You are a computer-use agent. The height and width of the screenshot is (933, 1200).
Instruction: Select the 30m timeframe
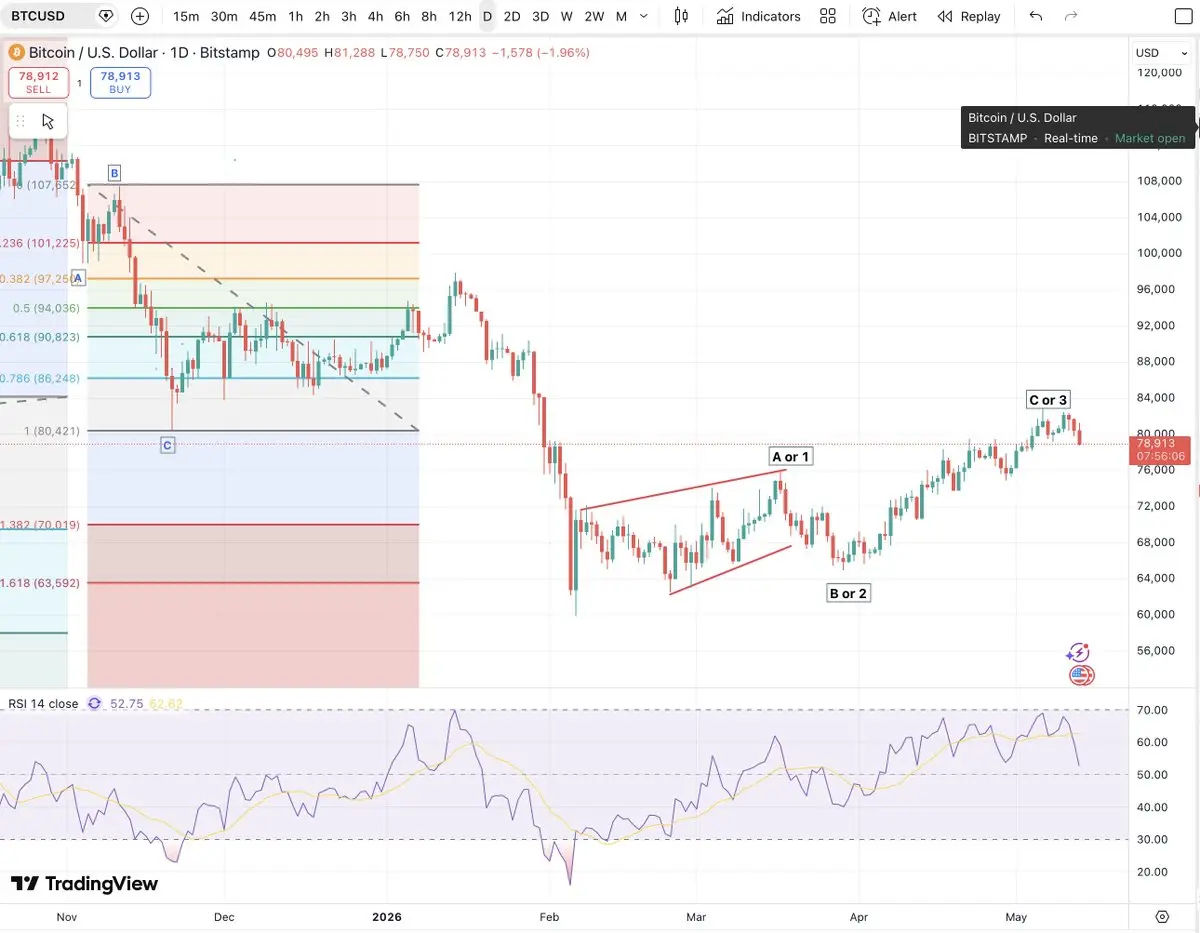click(x=224, y=16)
